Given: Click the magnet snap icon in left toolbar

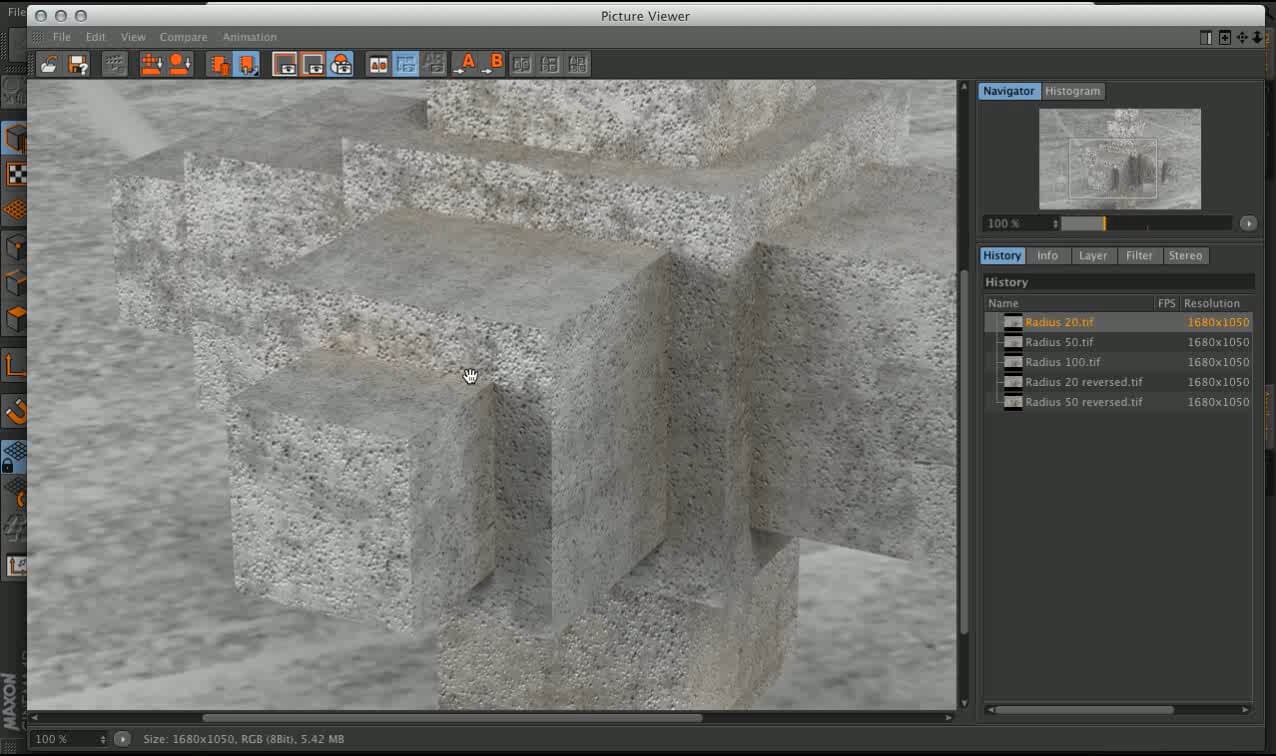Looking at the screenshot, I should tap(15, 411).
